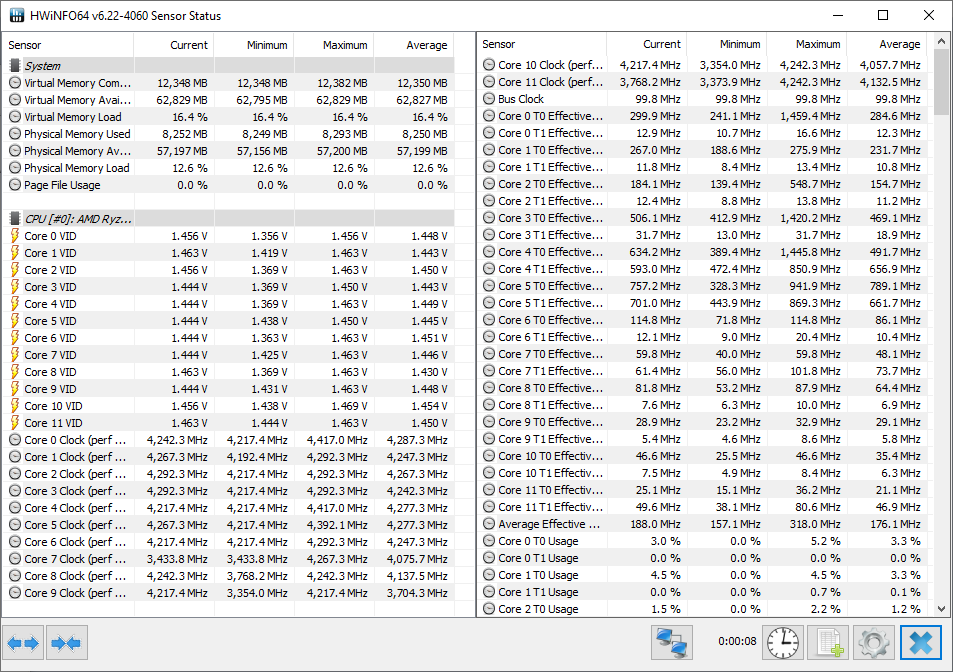
Task: Click the Average column header in right panel
Action: [887, 44]
